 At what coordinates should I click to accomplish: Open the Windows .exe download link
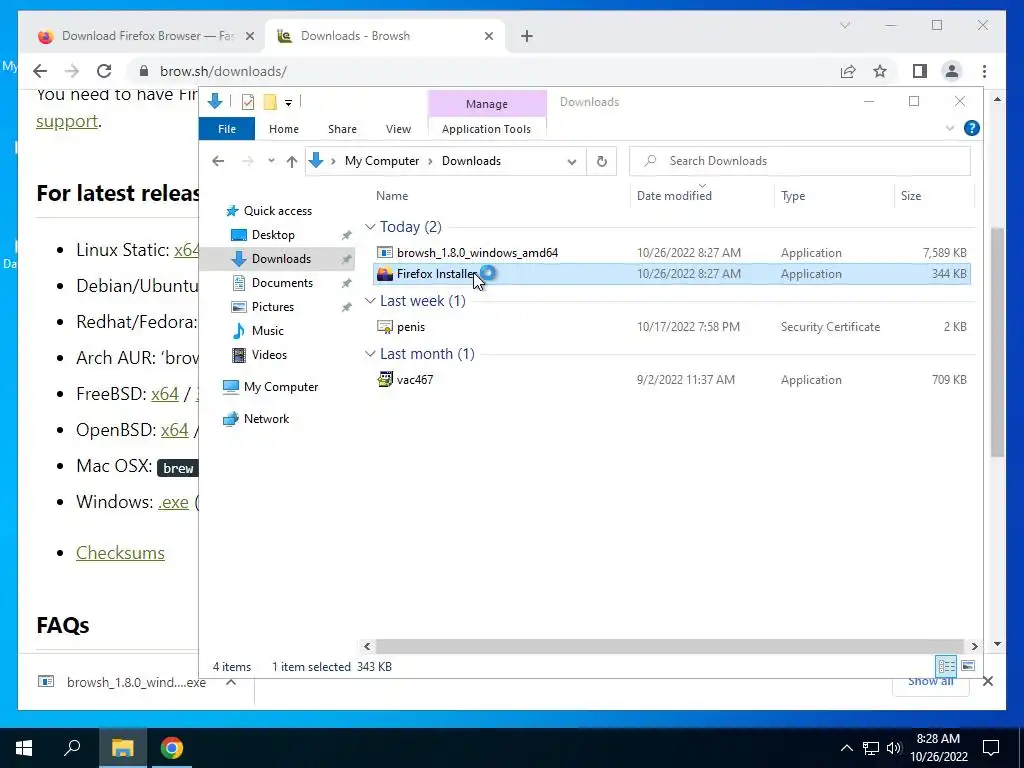[x=173, y=502]
